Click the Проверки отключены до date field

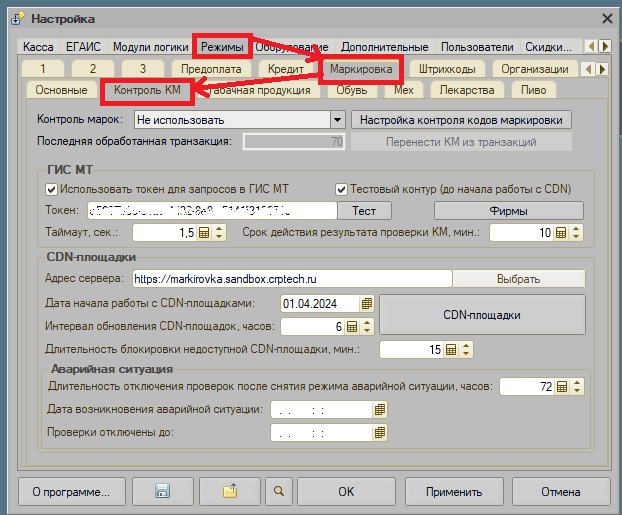[x=322, y=432]
